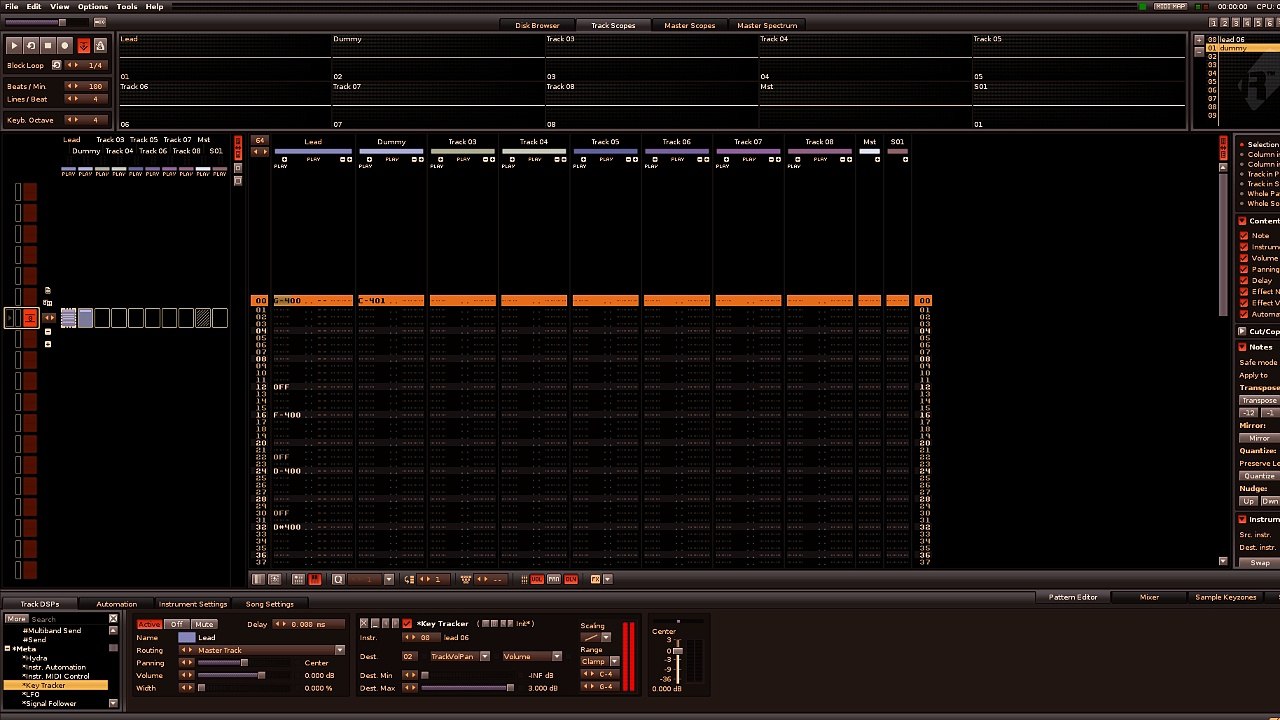Nudge notes Up button
This screenshot has width=1280, height=720.
point(1248,501)
